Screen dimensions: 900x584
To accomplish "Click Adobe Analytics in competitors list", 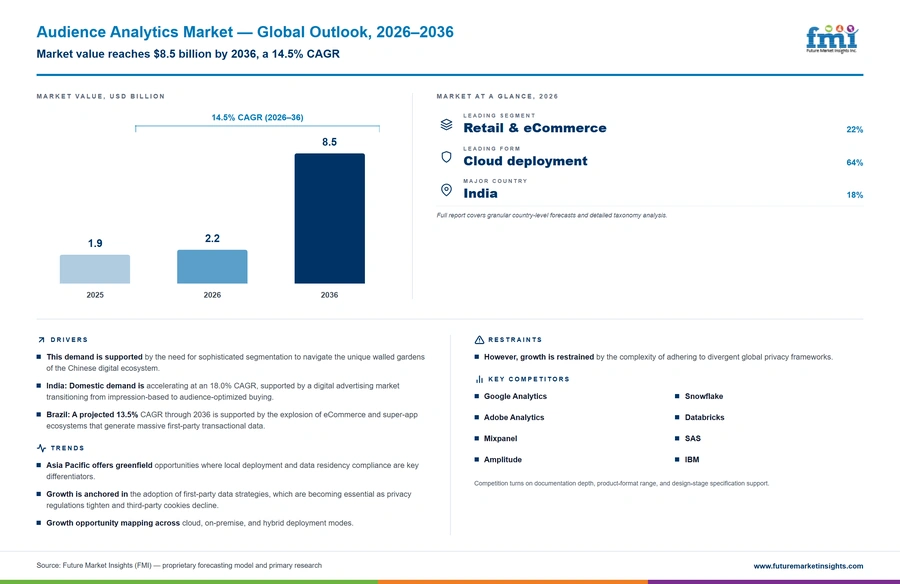I will click(514, 417).
